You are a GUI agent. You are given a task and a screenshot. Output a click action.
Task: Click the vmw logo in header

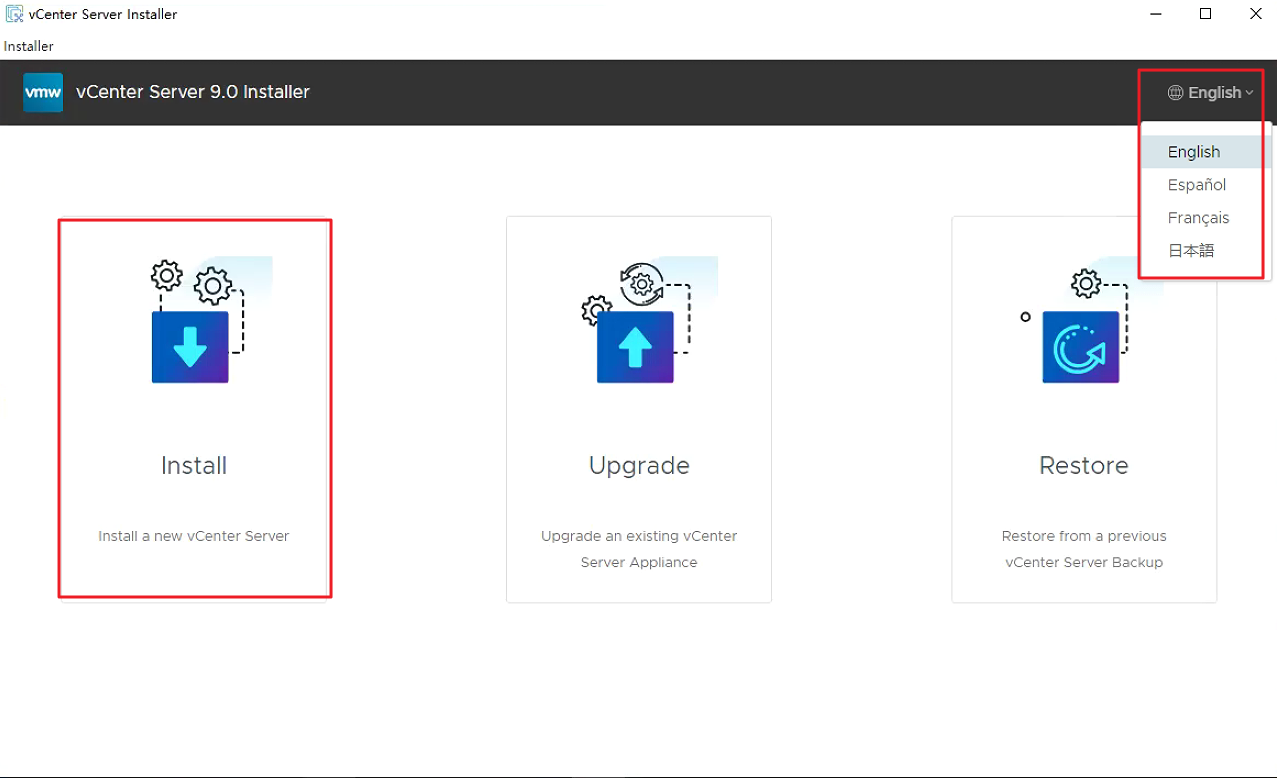click(43, 92)
